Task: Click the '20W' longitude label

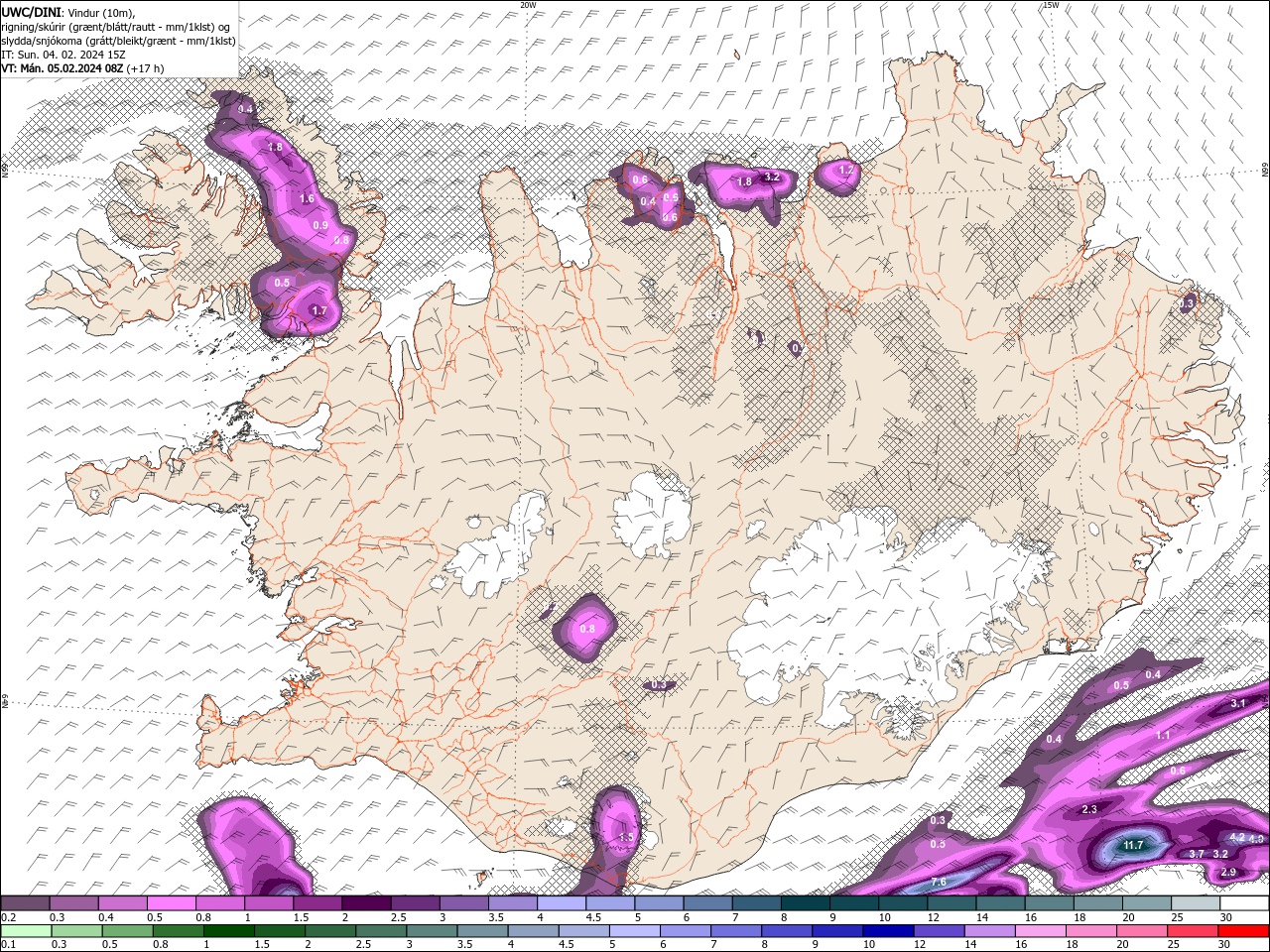Action: tap(528, 4)
